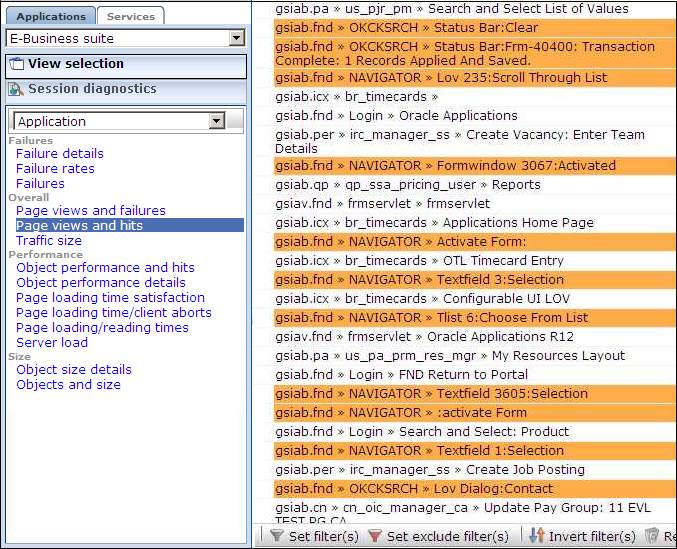
Task: Select row 'qp_ssa_pricing_user » Reports'
Action: point(475,185)
